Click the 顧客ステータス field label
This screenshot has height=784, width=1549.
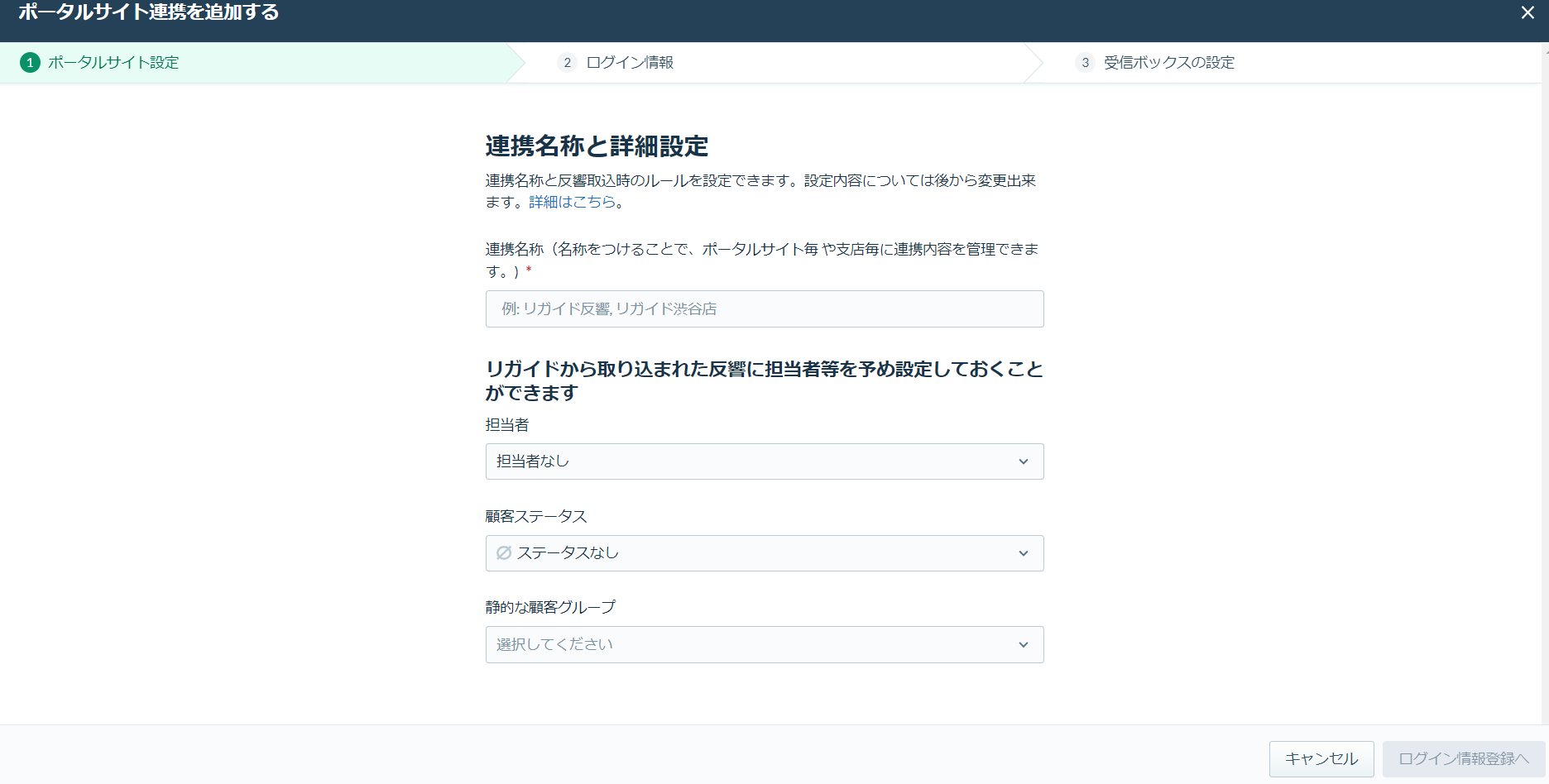click(535, 517)
